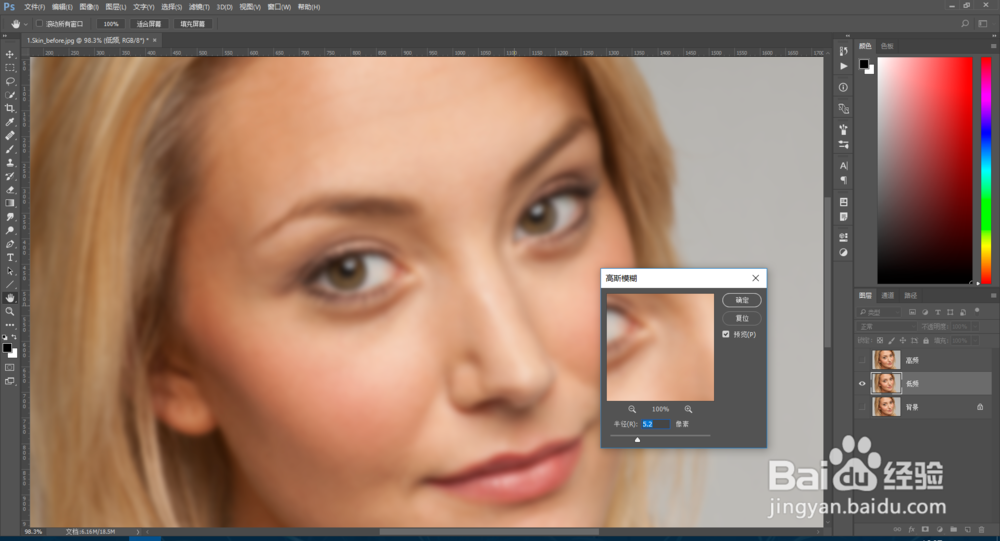Toggle lock position icon

point(902,341)
